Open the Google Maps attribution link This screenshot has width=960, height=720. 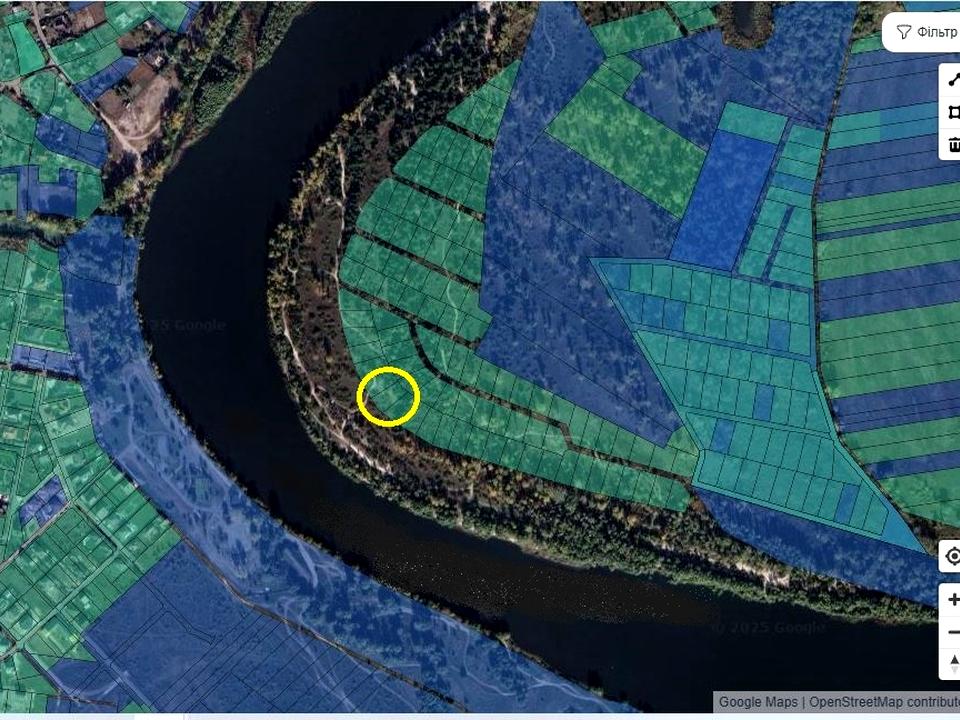pos(758,702)
